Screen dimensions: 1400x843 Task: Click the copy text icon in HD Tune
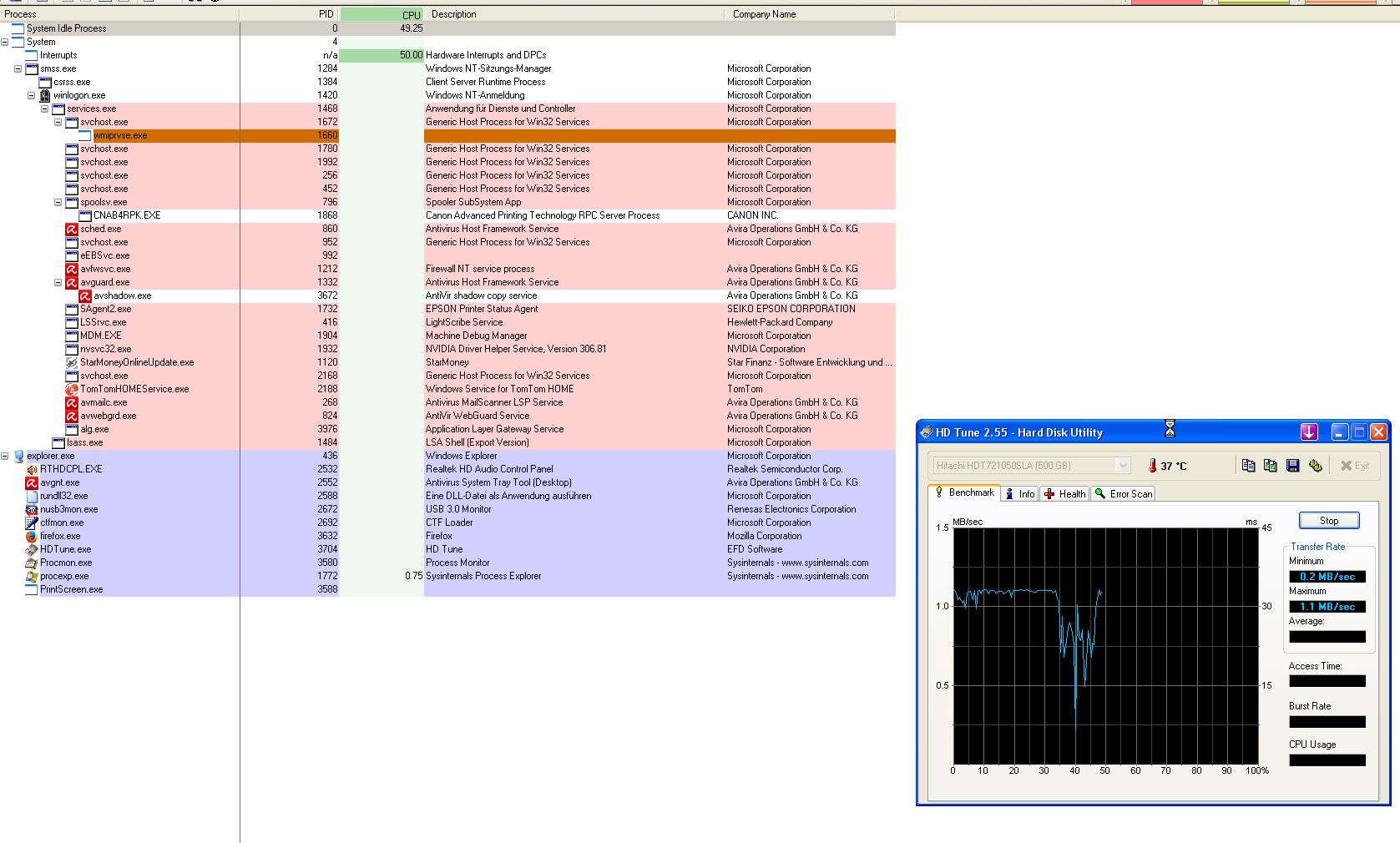click(x=1248, y=466)
